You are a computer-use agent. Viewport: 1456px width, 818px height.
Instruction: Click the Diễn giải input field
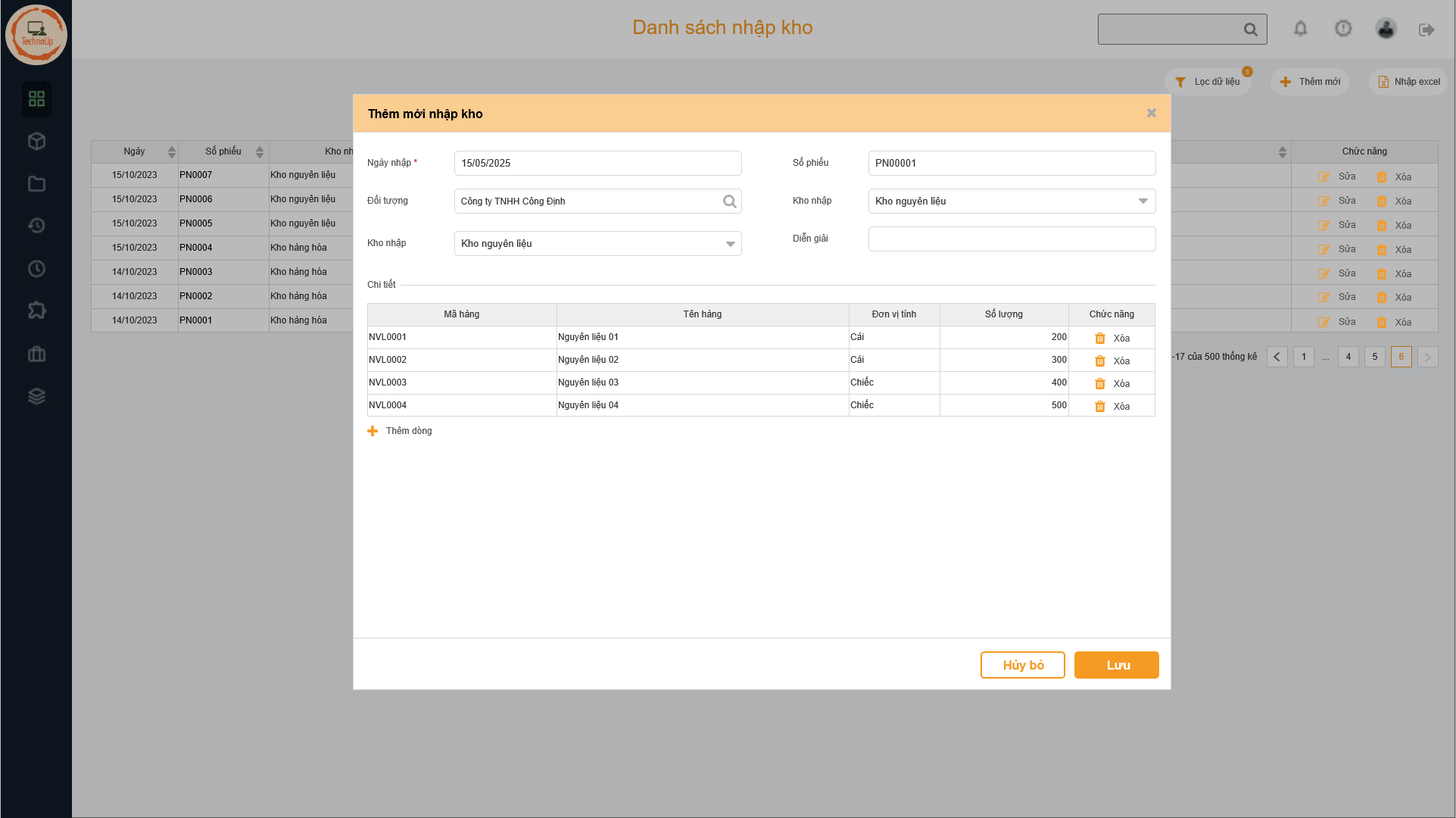[x=1011, y=239]
